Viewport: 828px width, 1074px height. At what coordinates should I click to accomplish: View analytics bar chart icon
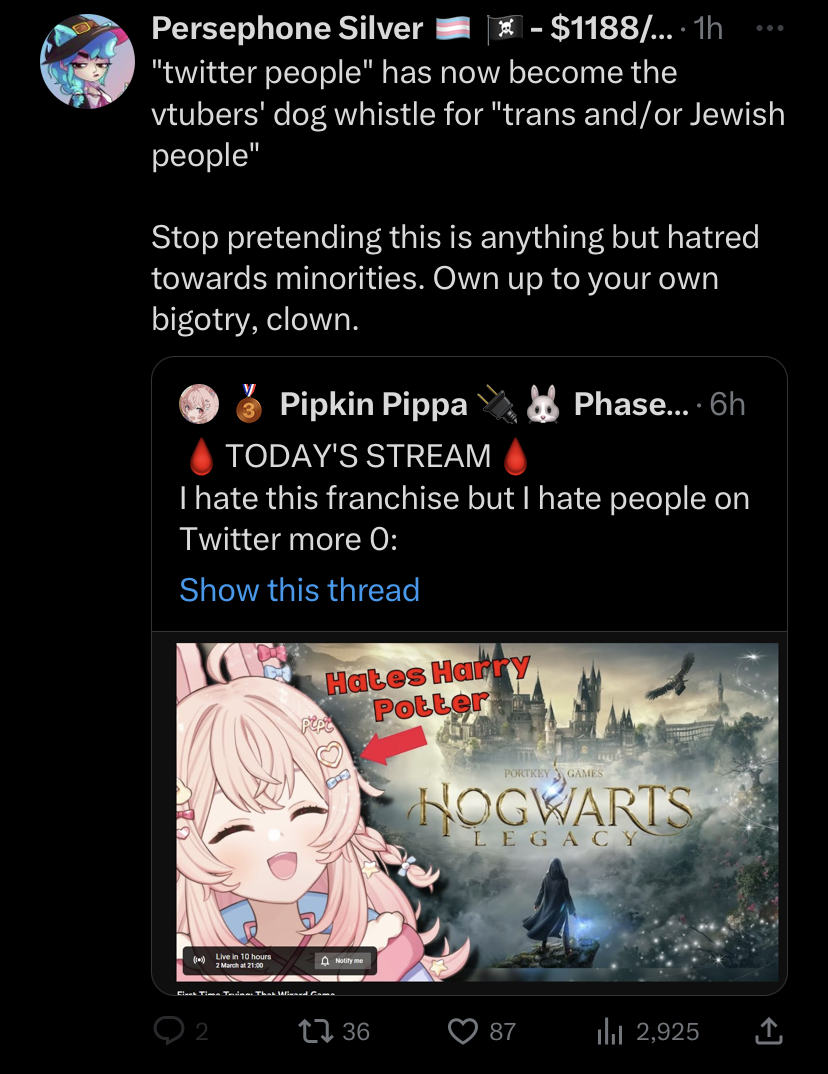[610, 1031]
